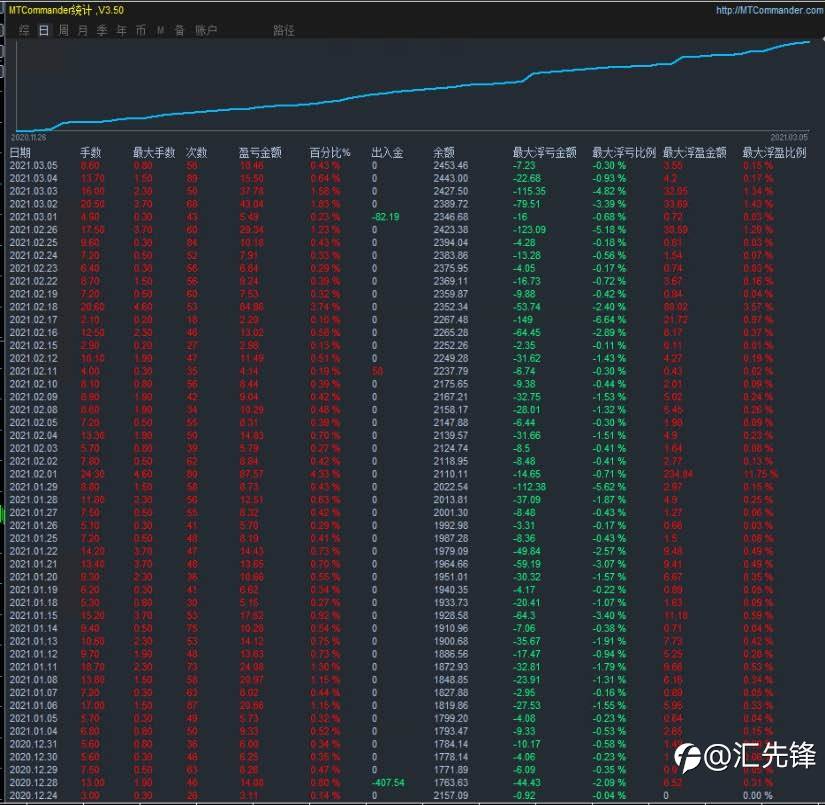
Task: Click the MTCommander统计 V3.50 title
Action: click(x=66, y=10)
